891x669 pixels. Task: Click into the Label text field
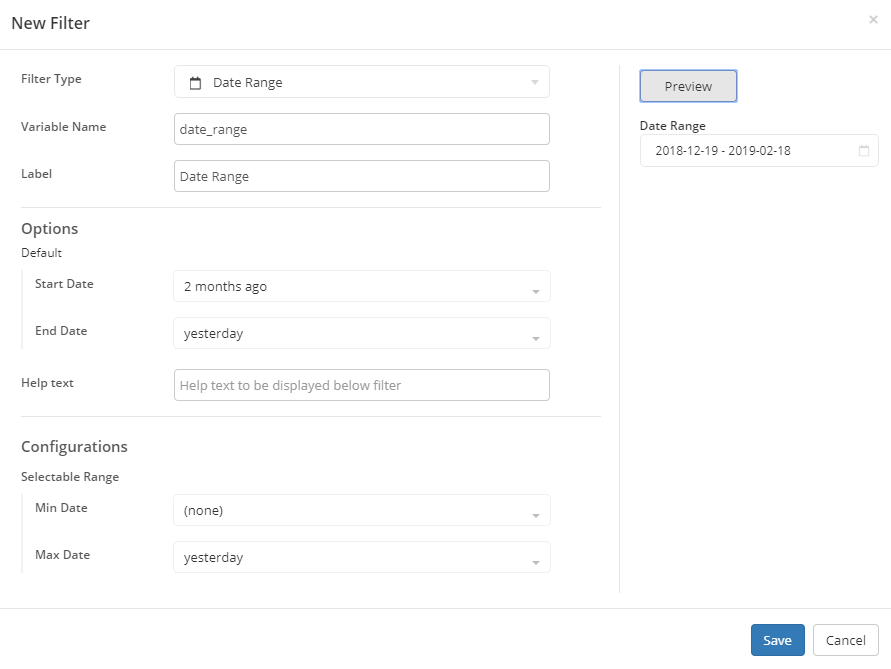pos(361,176)
